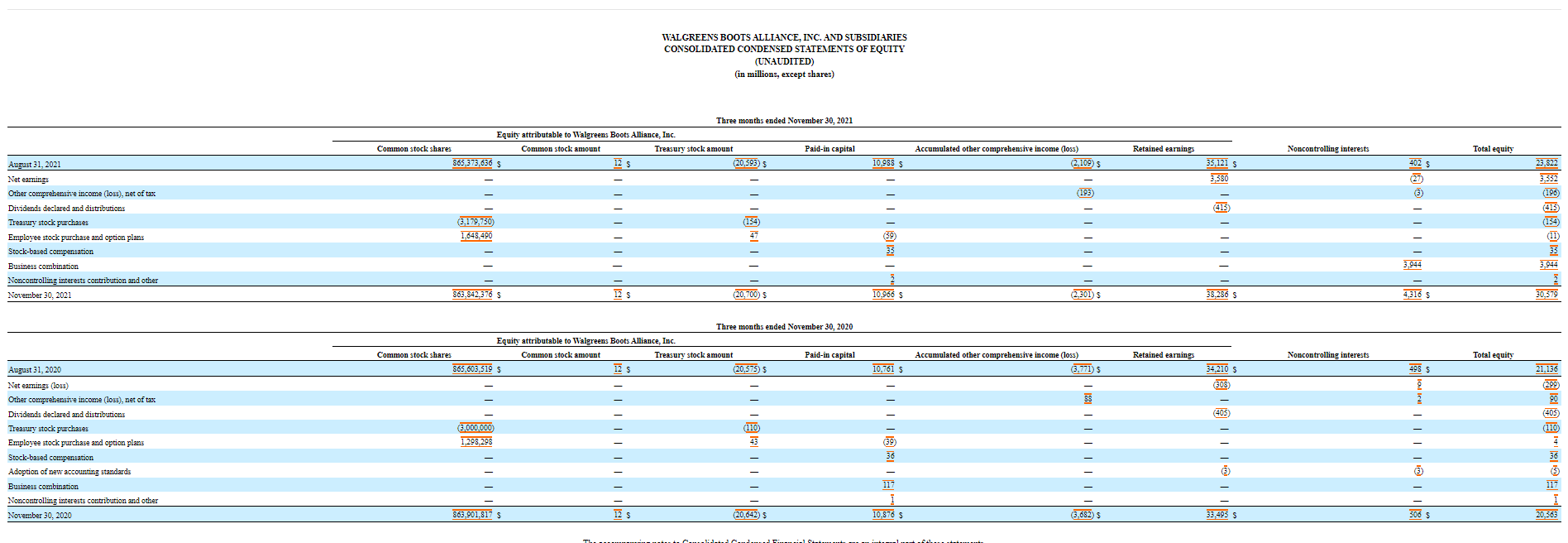This screenshot has height=543, width=1568.
Task: Select employee stock plans paid-in capital (59)
Action: [890, 236]
